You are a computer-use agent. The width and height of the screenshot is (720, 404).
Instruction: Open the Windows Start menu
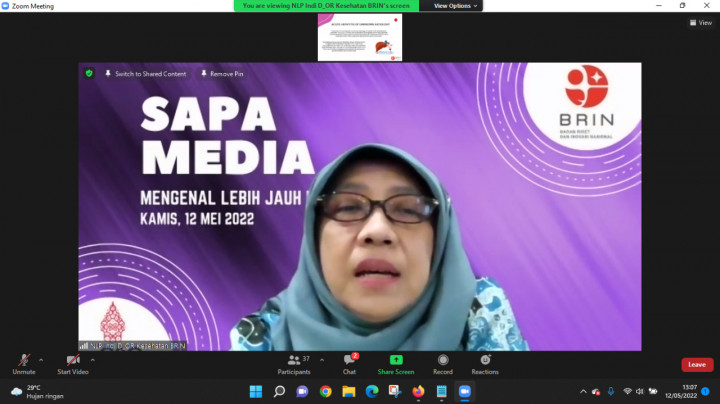point(256,392)
